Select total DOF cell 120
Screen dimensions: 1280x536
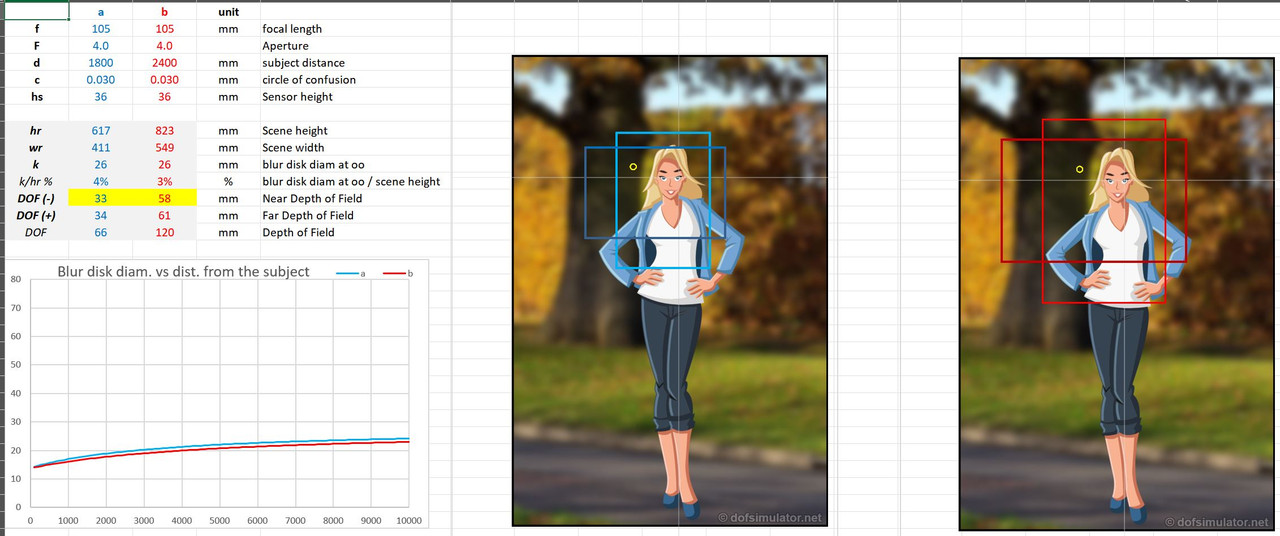[164, 233]
